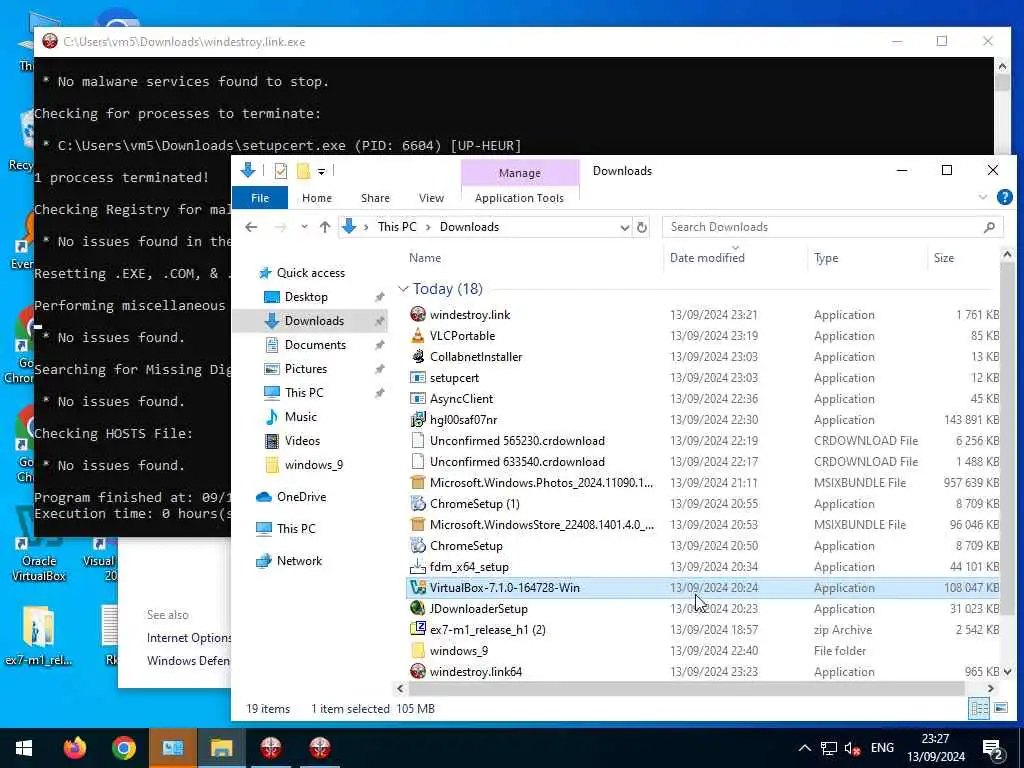Select the ChromeSetup (1) installer icon

point(418,504)
